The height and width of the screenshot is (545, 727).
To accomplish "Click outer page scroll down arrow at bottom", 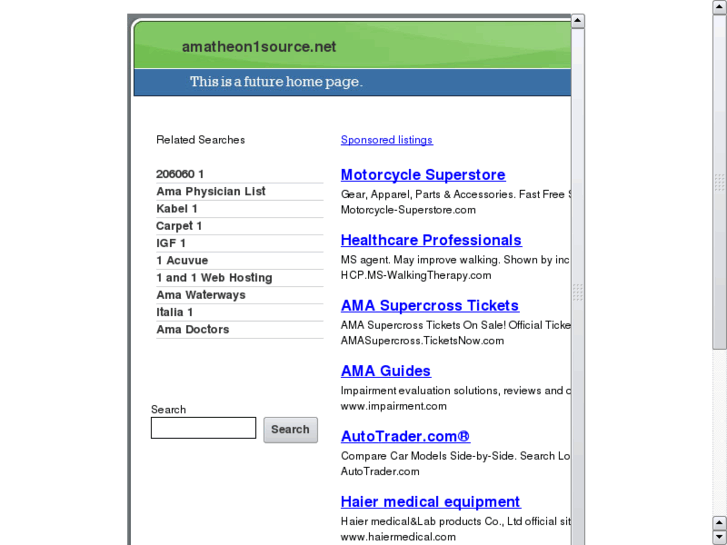I will click(720, 538).
